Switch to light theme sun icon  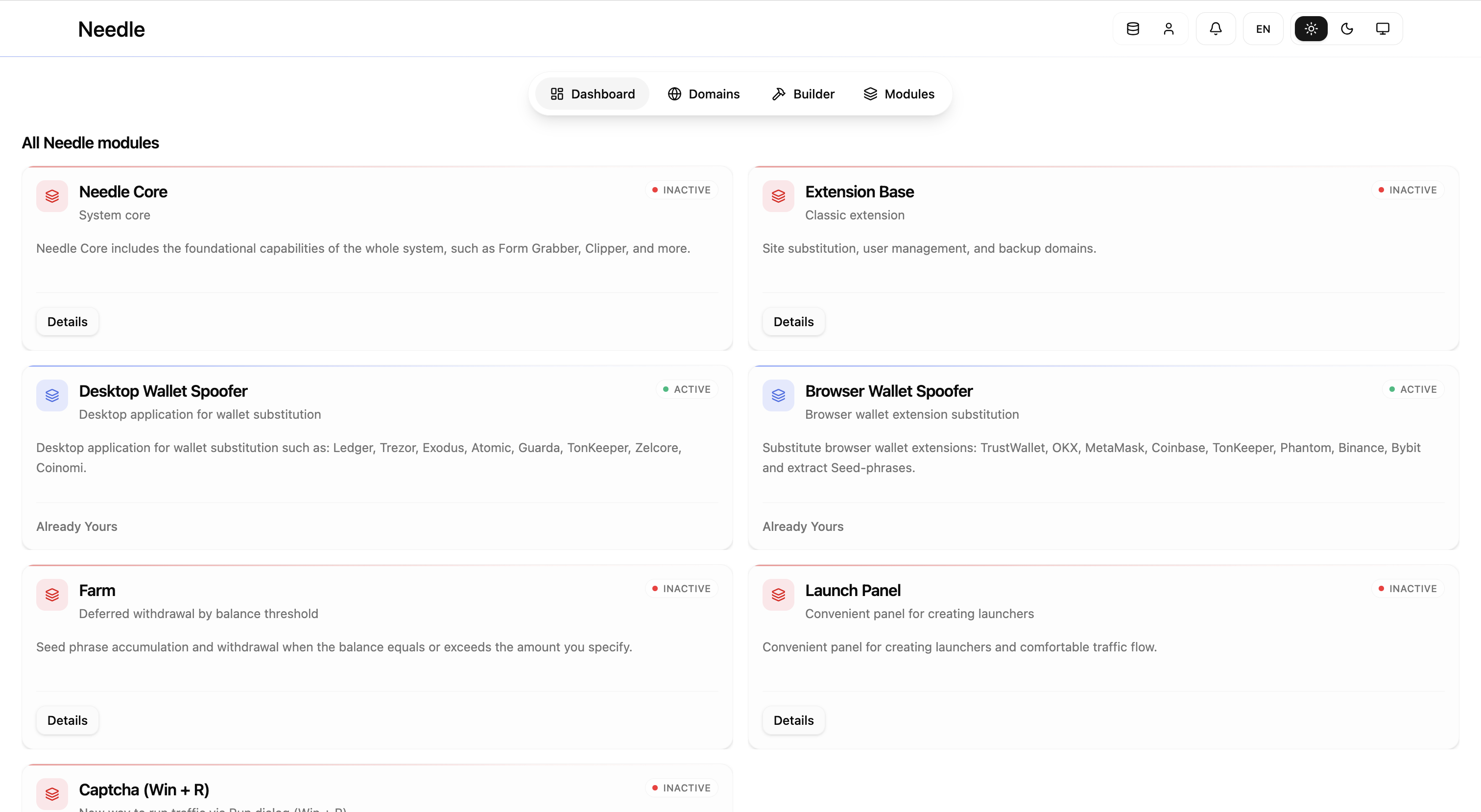1311,29
